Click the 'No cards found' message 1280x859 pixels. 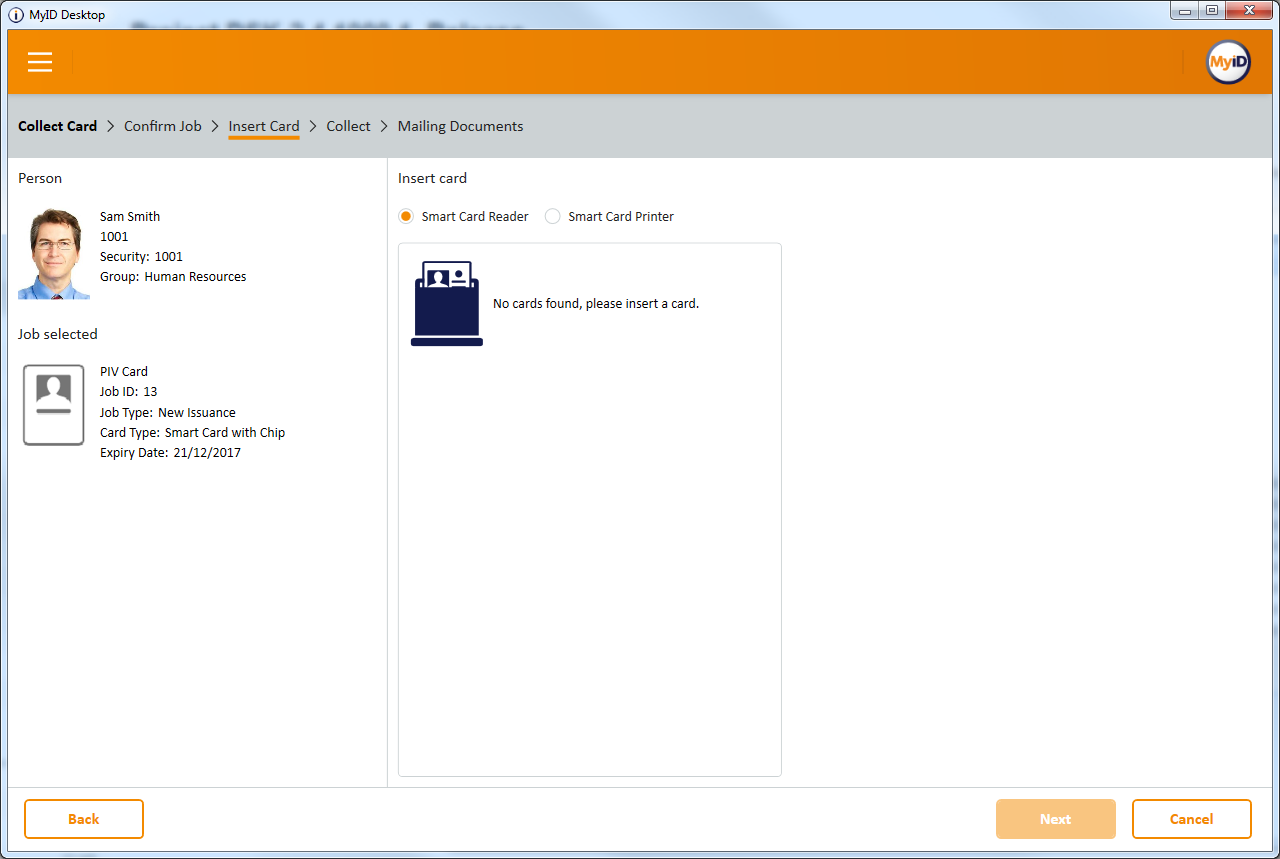pyautogui.click(x=596, y=304)
